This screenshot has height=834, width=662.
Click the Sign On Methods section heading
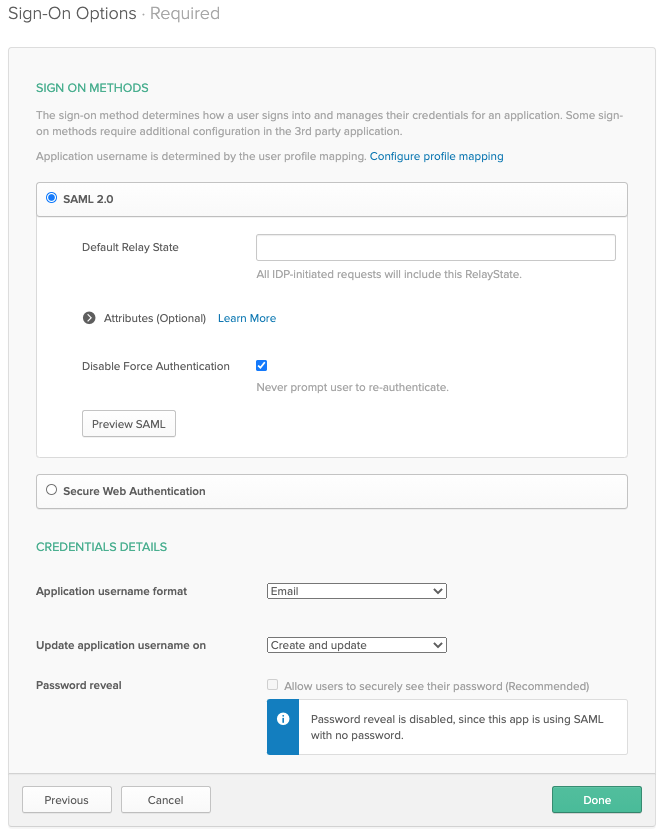pos(92,88)
